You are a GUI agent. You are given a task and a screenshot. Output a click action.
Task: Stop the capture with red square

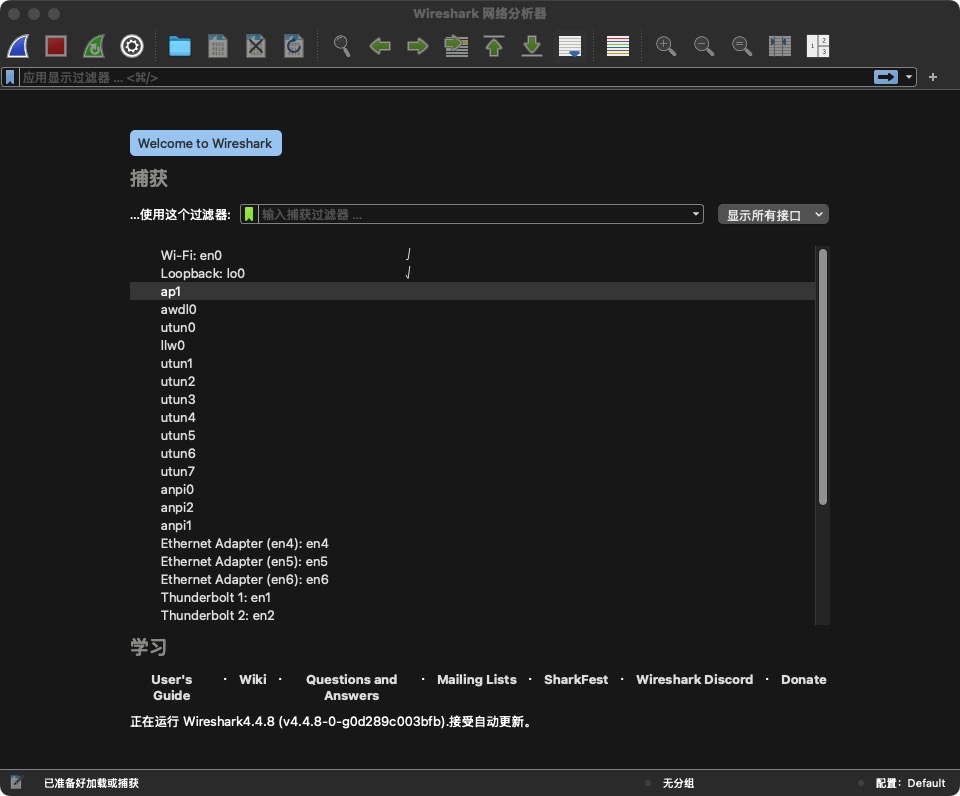pyautogui.click(x=56, y=46)
